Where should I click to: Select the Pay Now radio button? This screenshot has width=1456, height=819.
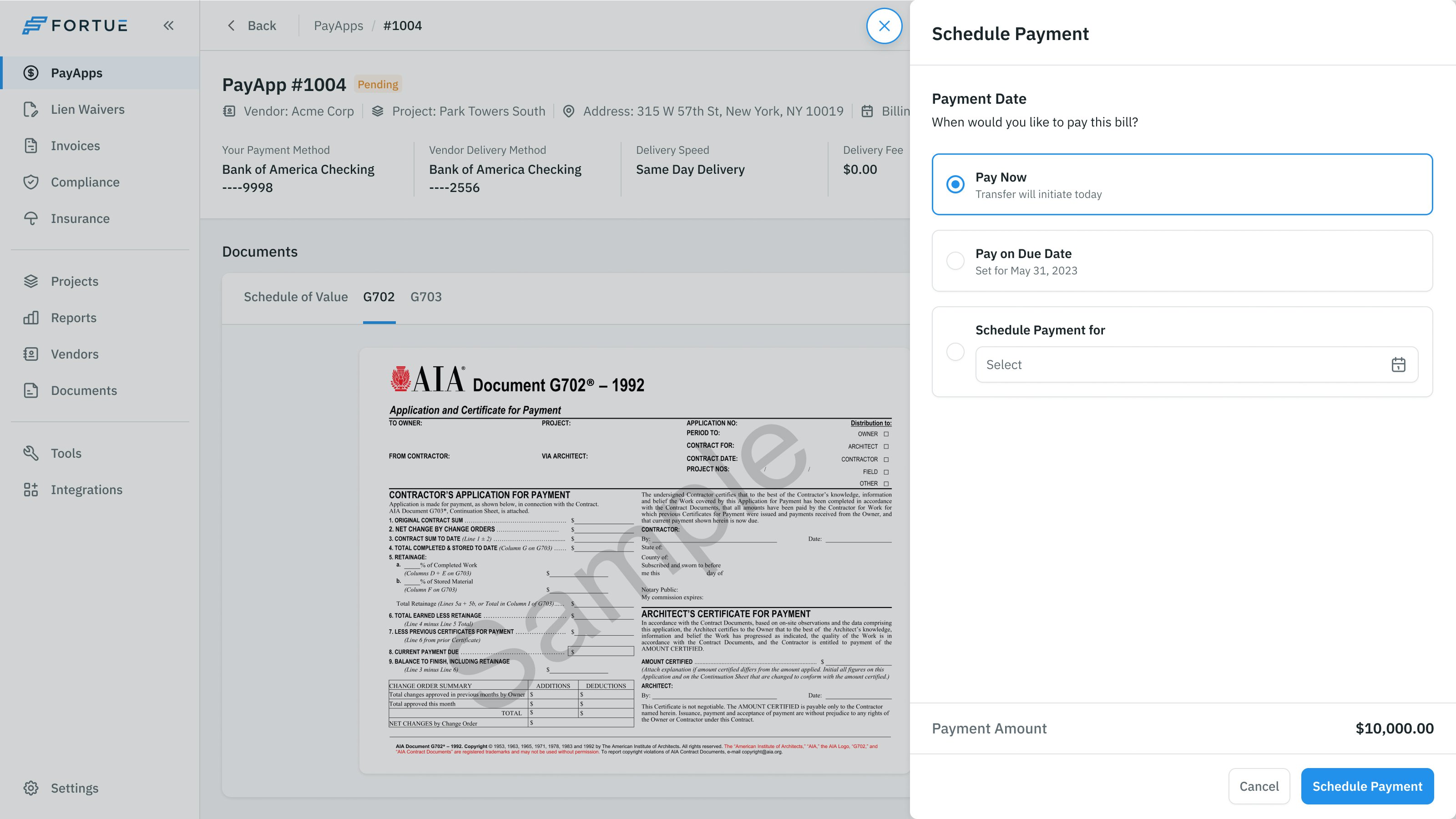point(955,184)
